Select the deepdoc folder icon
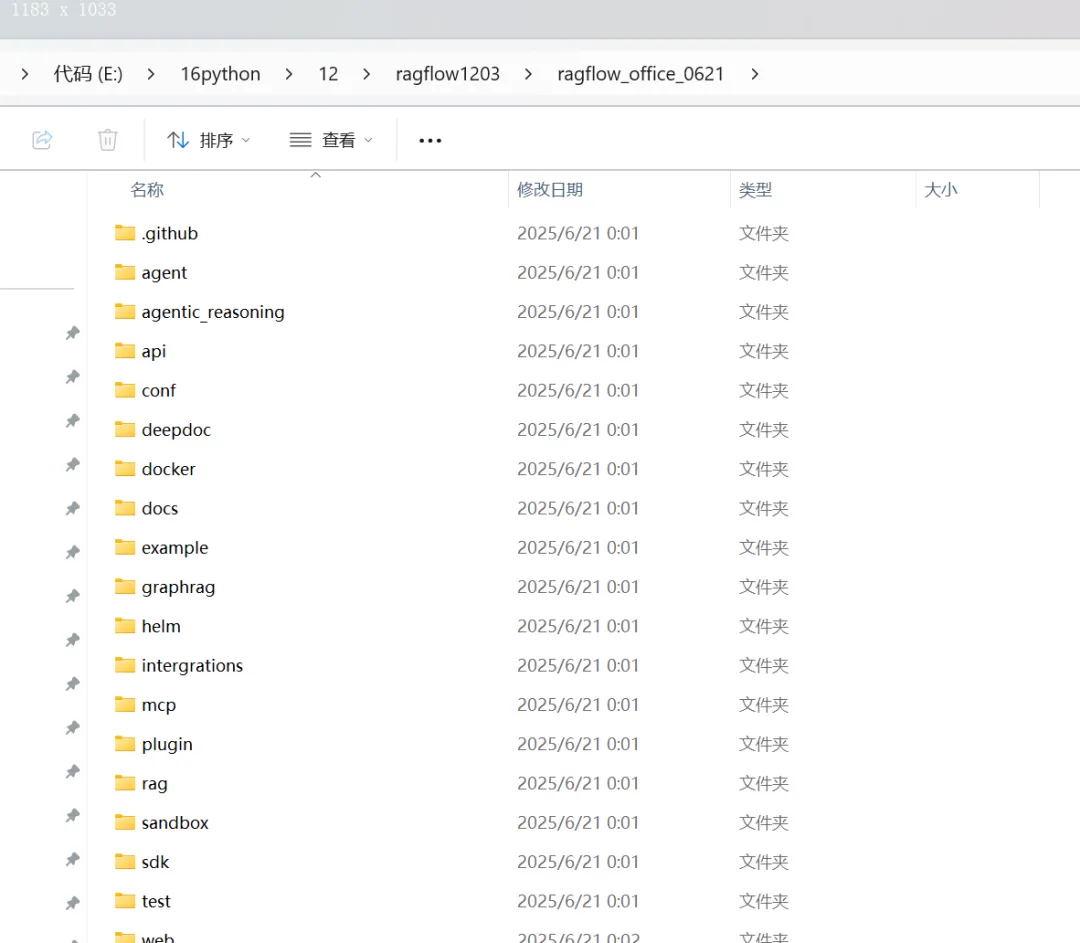This screenshot has height=943, width=1080. click(x=125, y=429)
